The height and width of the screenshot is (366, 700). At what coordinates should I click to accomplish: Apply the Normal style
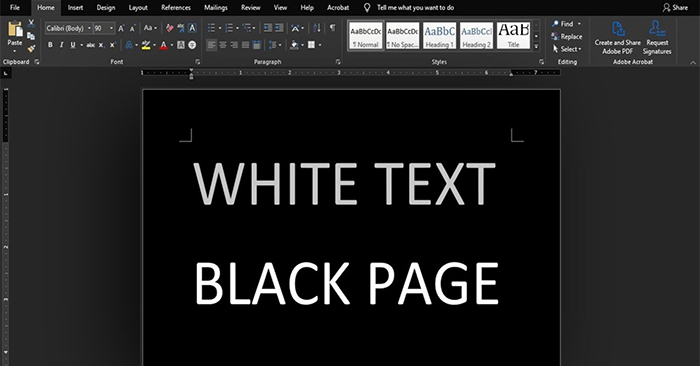coord(366,36)
